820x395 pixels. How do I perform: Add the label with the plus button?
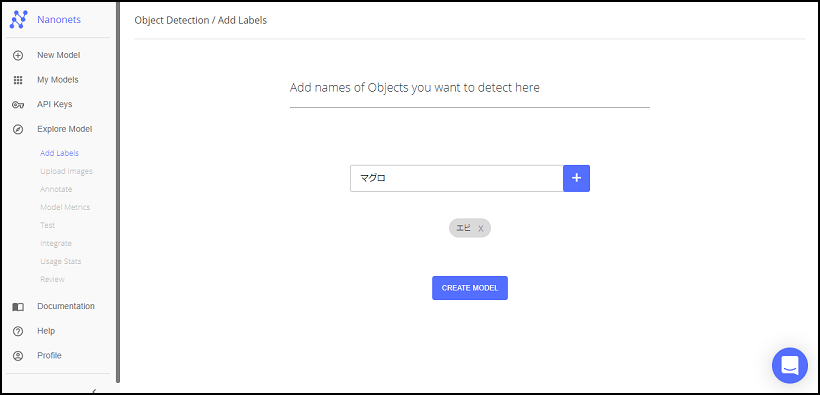(x=576, y=178)
